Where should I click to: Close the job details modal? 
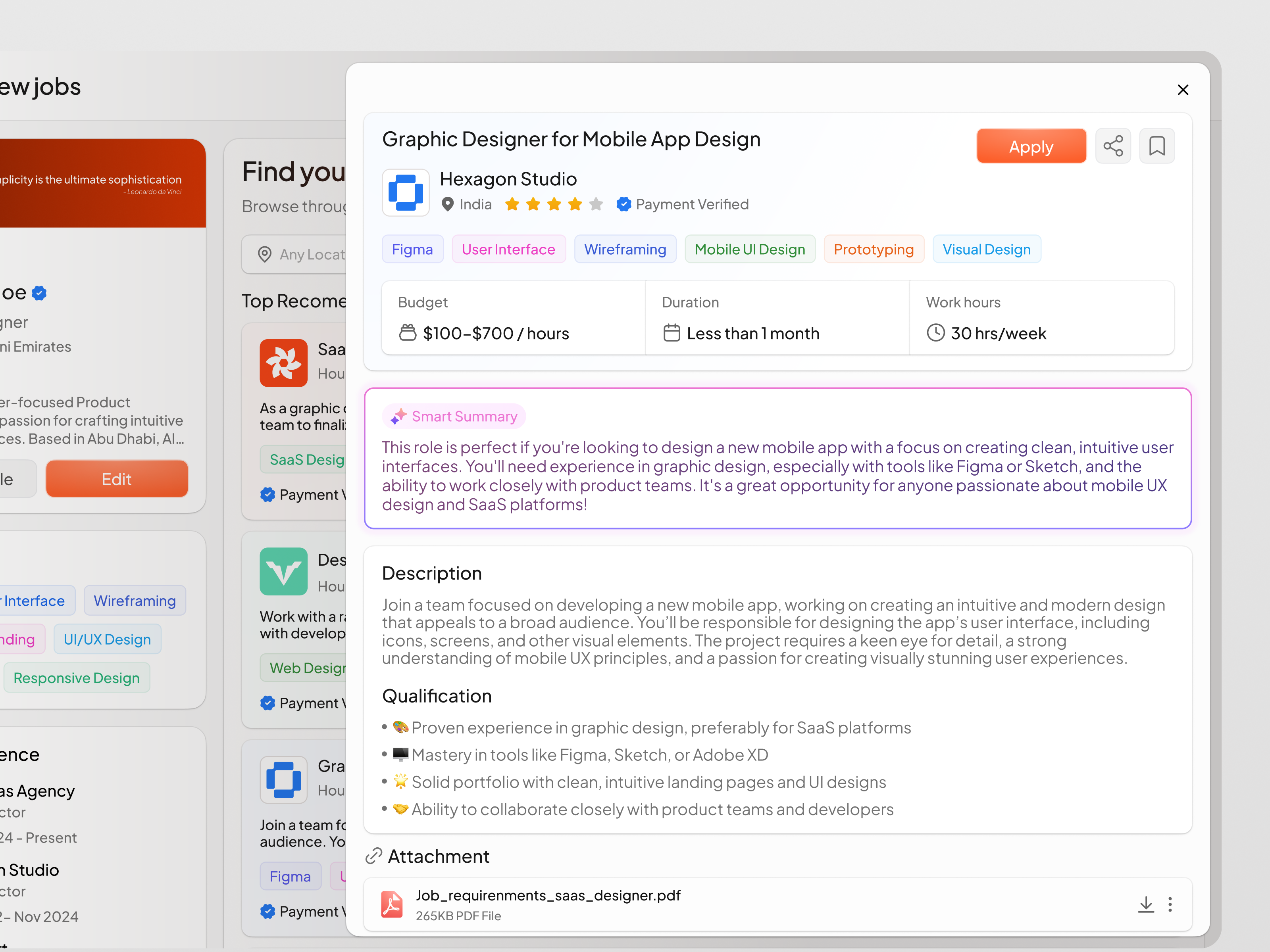1183,90
